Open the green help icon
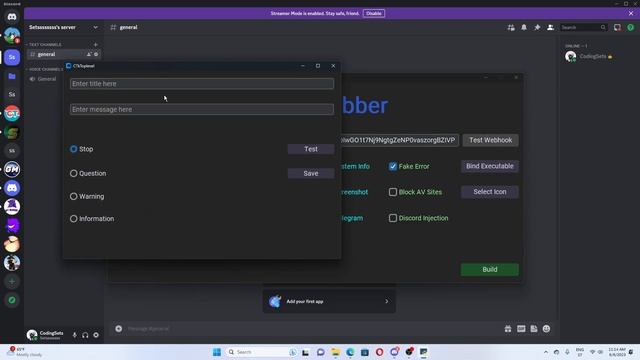This screenshot has width=640, height=360. (631, 27)
